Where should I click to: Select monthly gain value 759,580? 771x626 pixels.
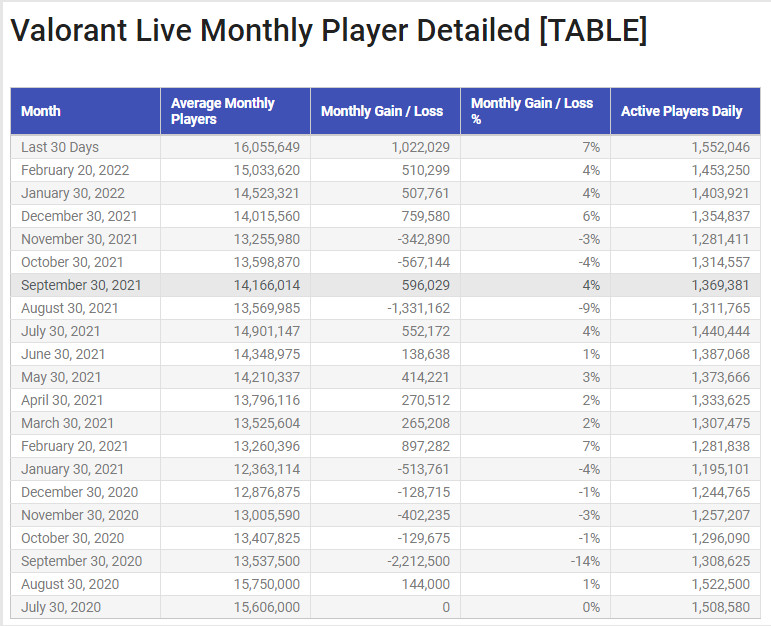coord(425,216)
